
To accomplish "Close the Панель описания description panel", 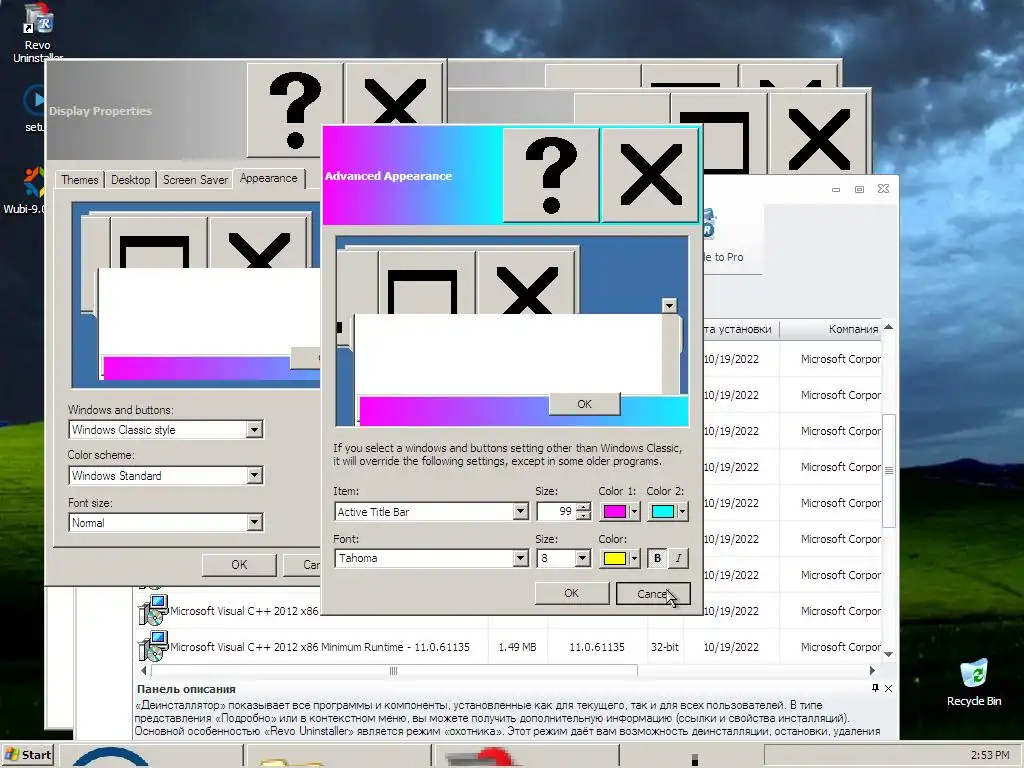I will pos(888,688).
